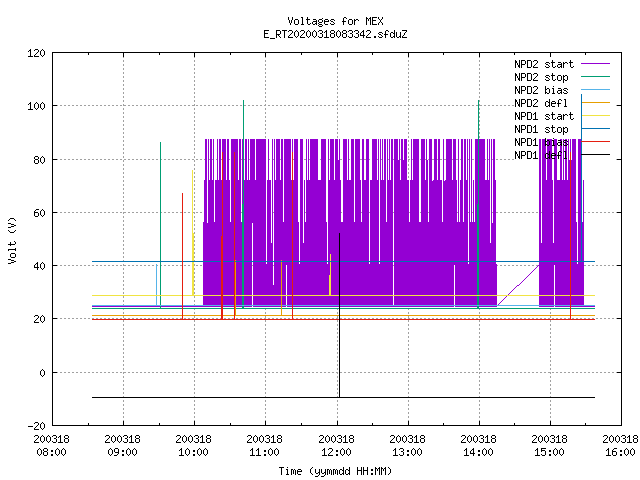Click the y-axis tick label -20

coord(36,426)
